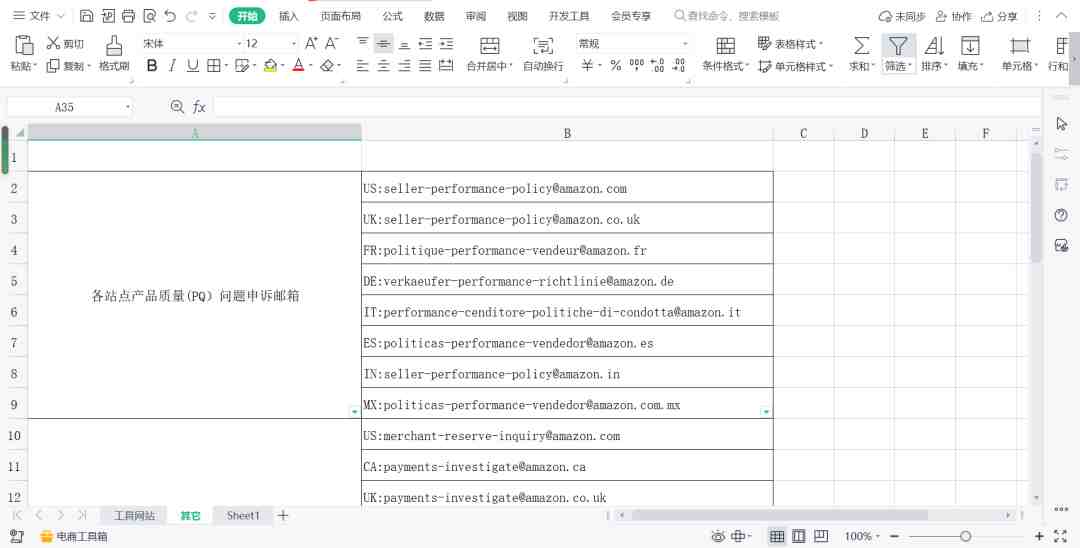Open the 数据 Data tab

[434, 16]
